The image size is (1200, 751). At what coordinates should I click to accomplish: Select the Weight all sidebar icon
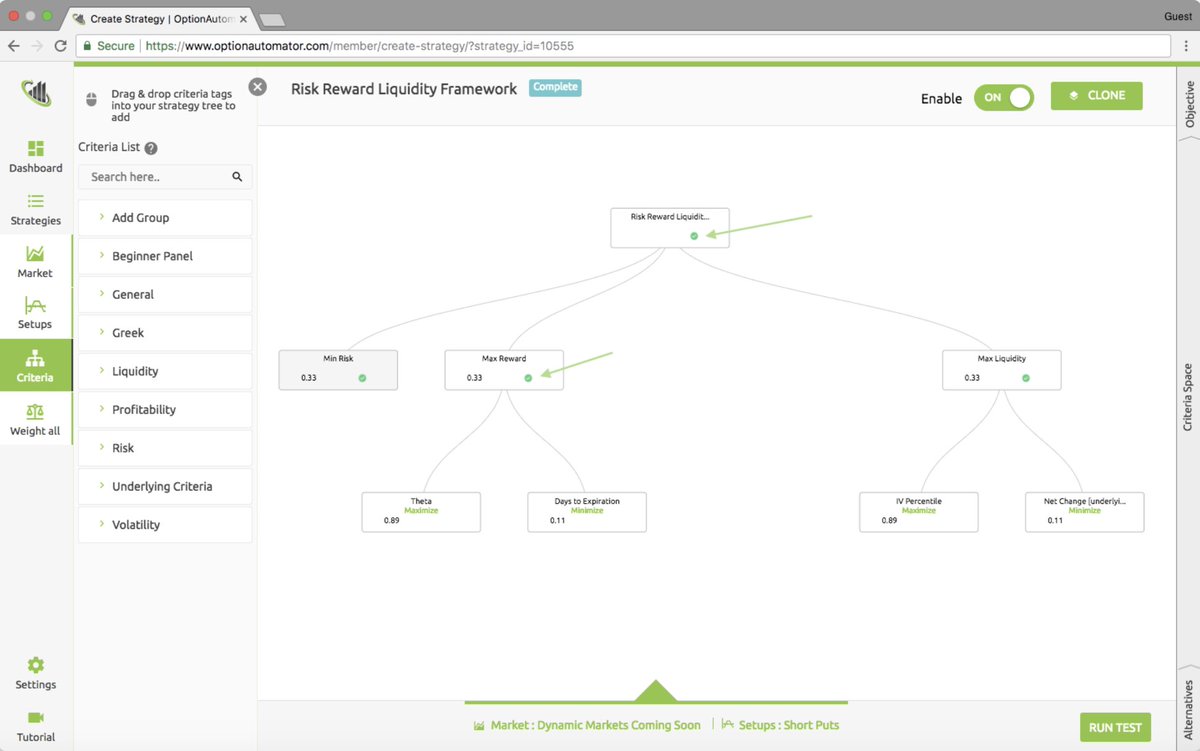(x=35, y=418)
